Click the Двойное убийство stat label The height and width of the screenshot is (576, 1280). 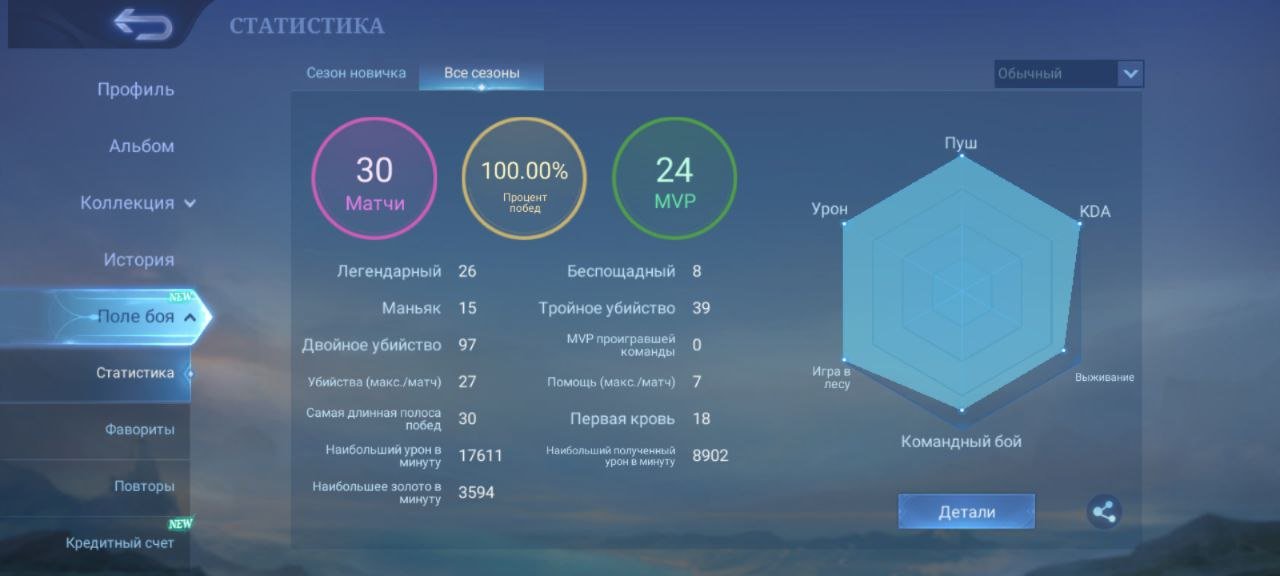pos(371,345)
